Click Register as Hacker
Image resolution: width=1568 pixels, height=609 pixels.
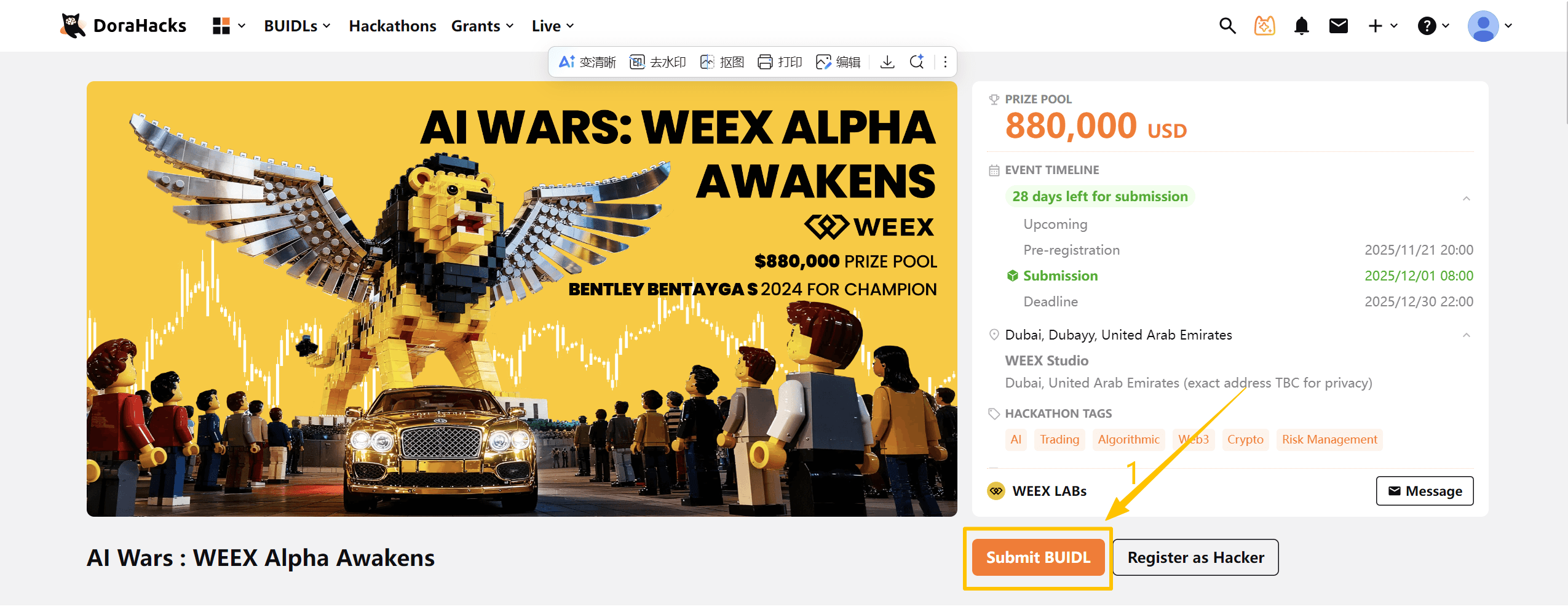pyautogui.click(x=1195, y=557)
